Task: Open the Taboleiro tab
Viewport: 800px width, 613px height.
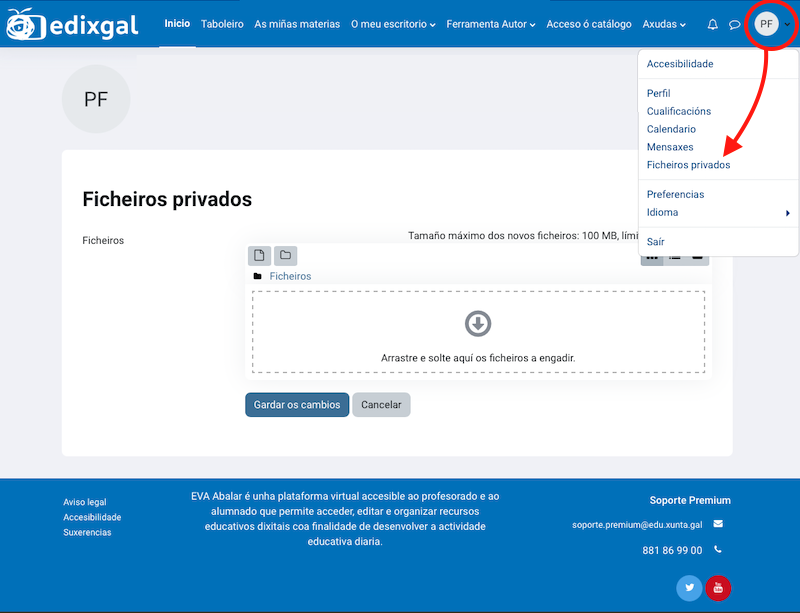Action: coord(222,24)
